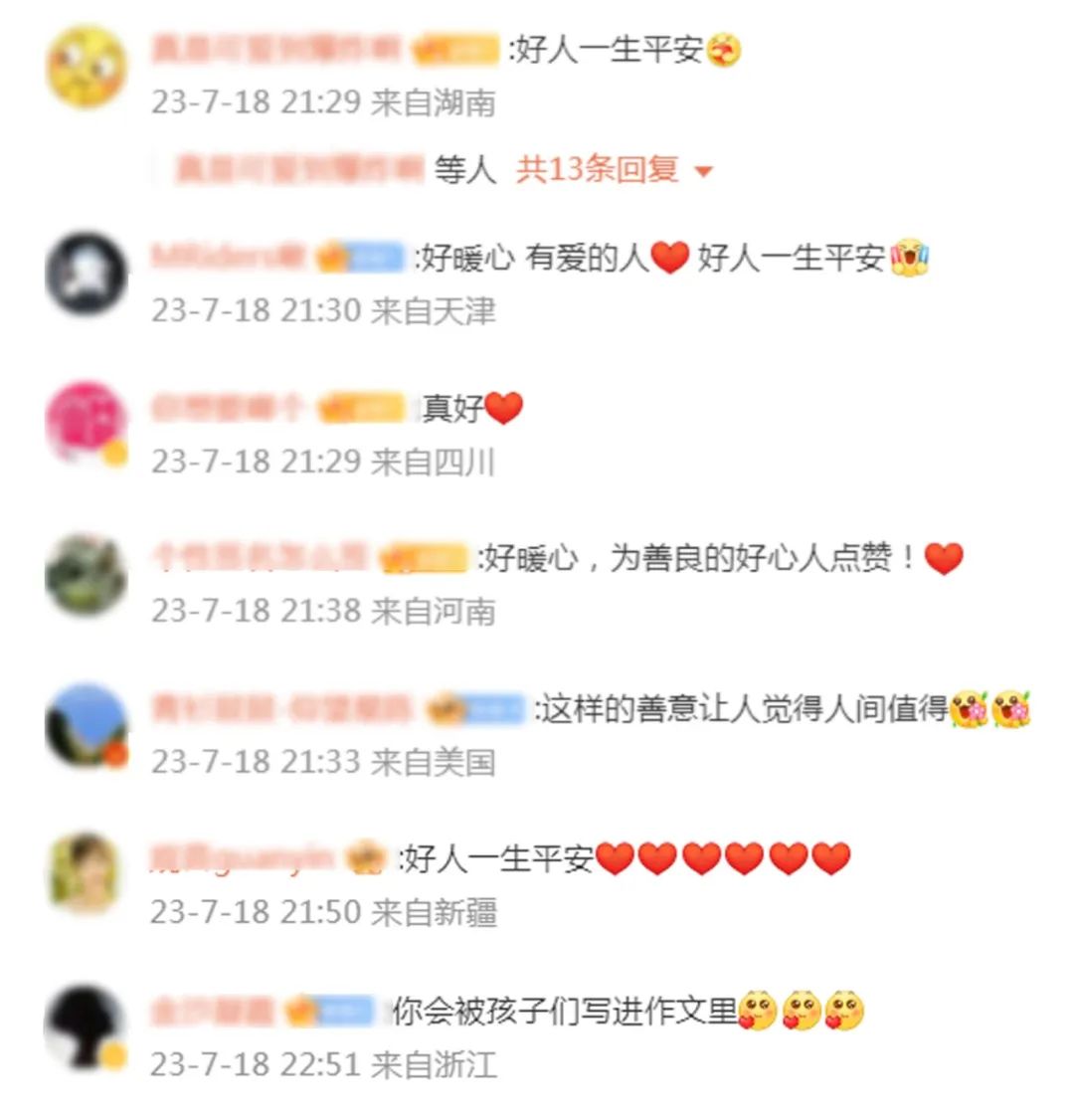Open the avatar of commenter from 河南
Screen dimensions: 1074x1120
click(x=87, y=574)
